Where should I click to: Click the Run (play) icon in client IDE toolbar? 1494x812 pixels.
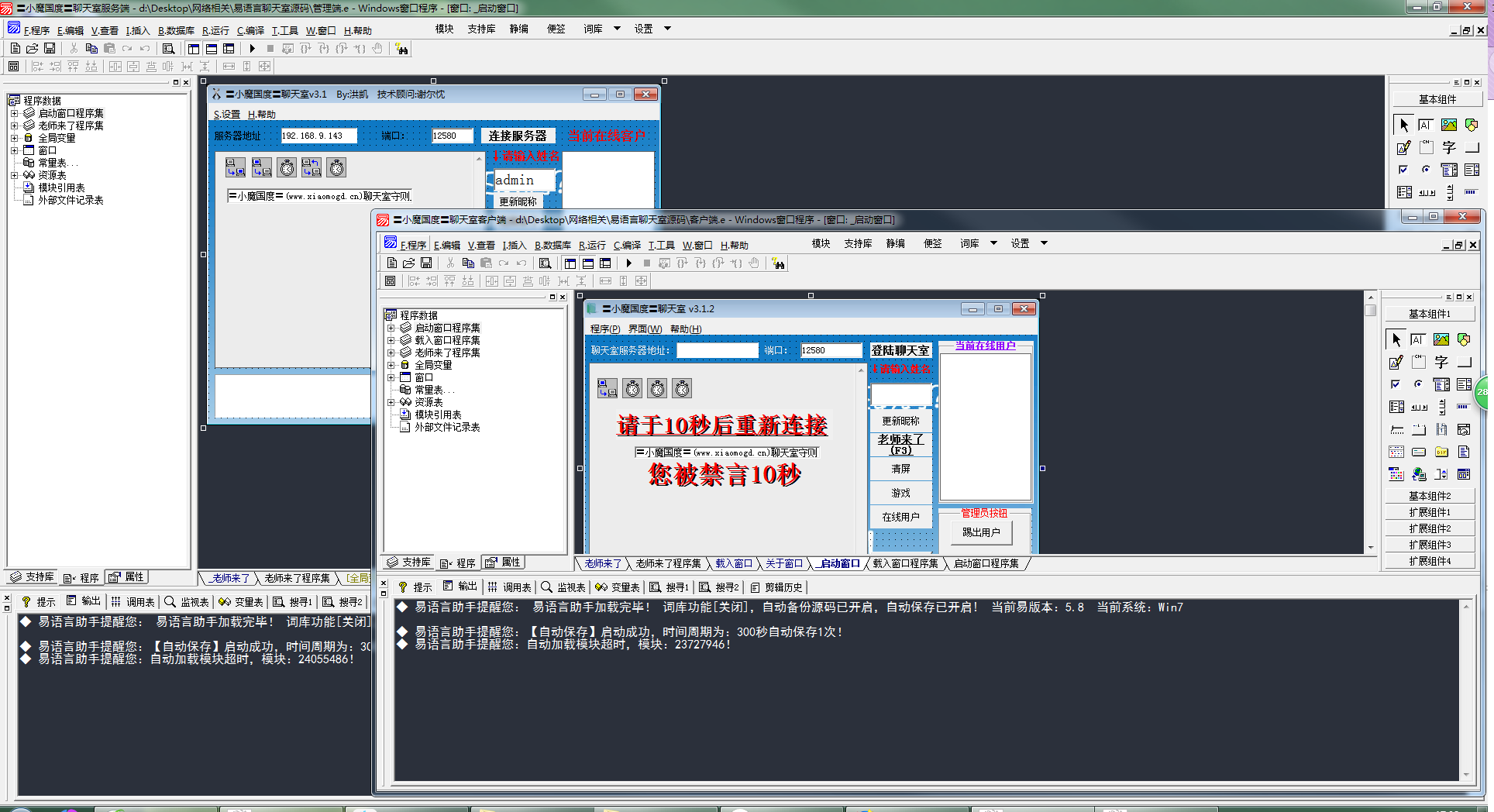point(629,263)
